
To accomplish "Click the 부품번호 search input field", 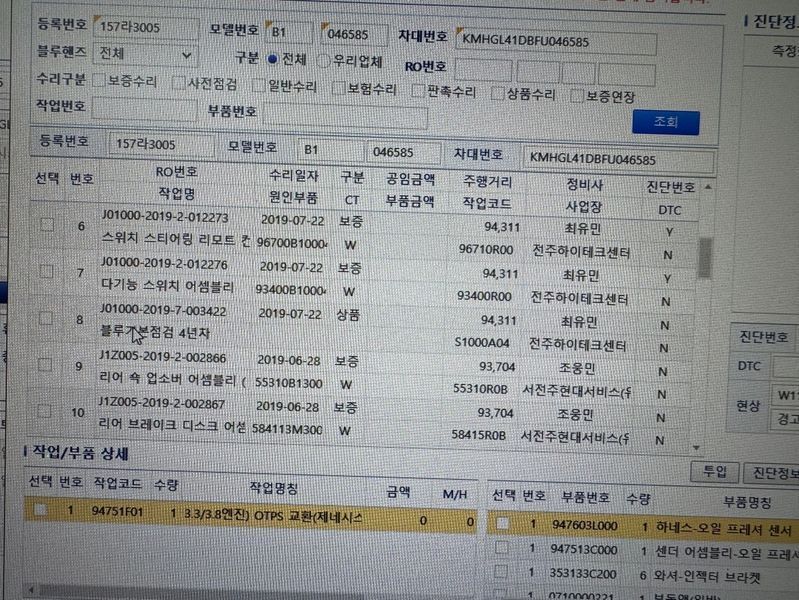I will click(x=345, y=116).
